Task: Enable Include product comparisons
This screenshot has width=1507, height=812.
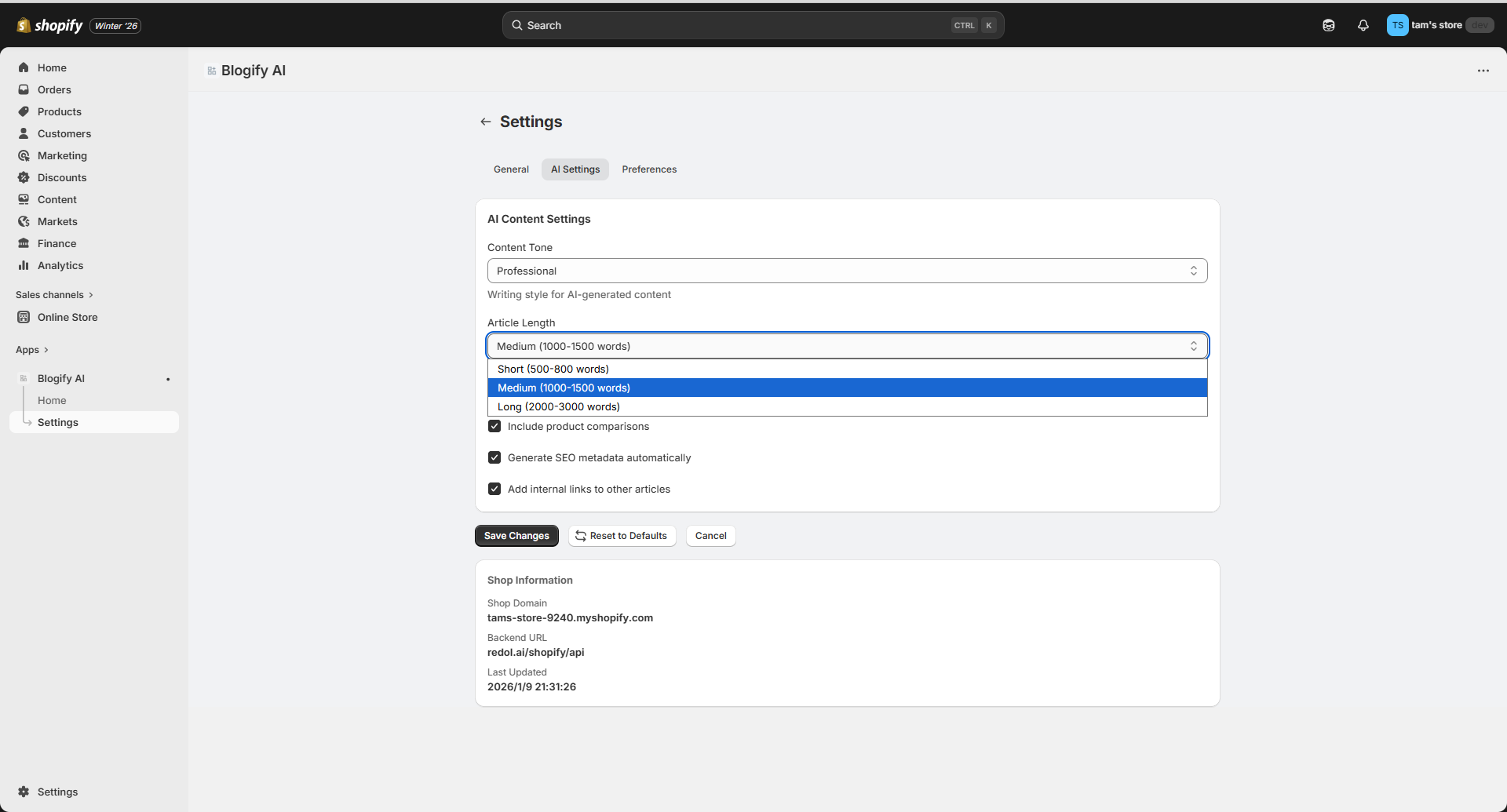Action: point(494,426)
